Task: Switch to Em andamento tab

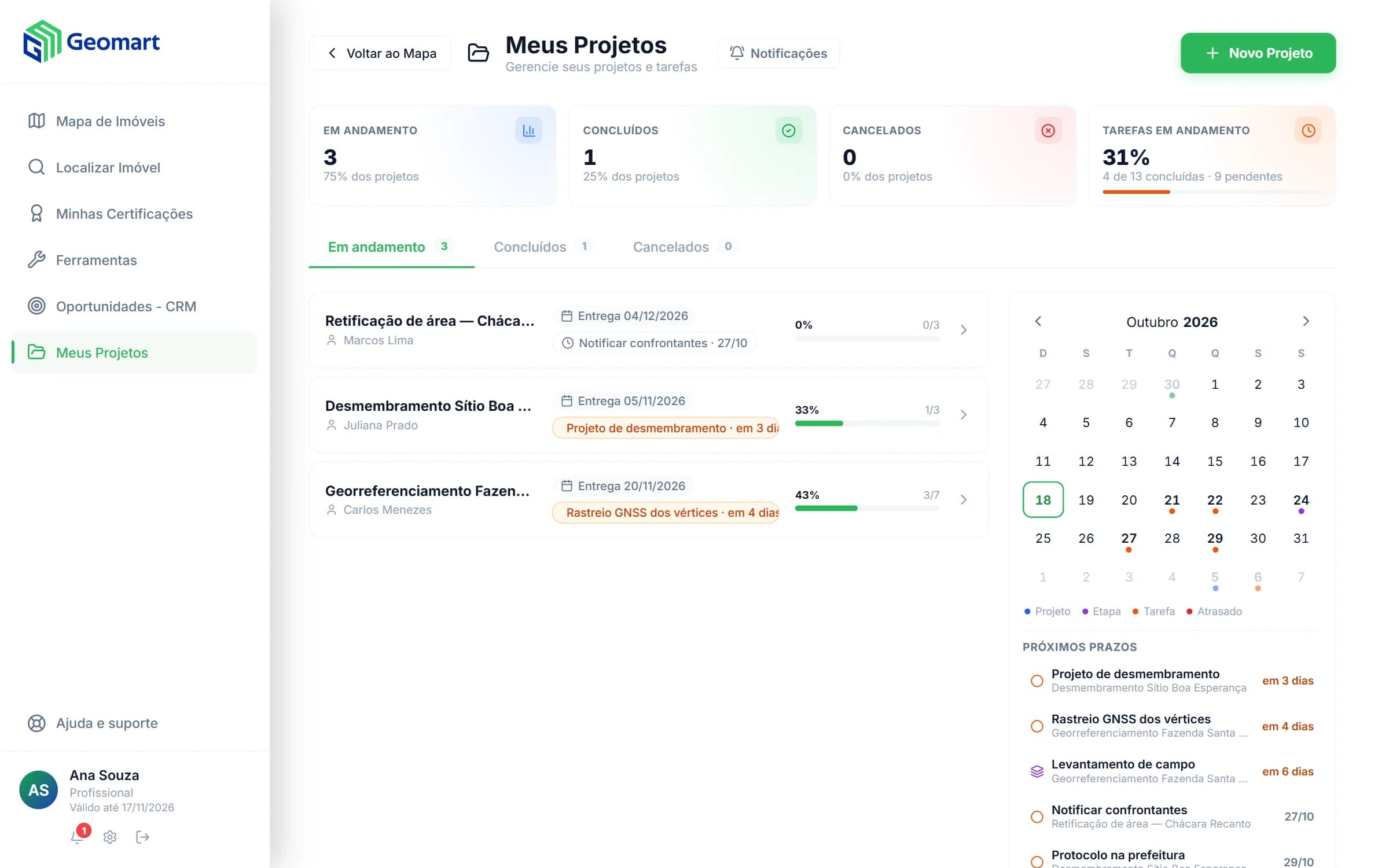Action: coord(391,247)
